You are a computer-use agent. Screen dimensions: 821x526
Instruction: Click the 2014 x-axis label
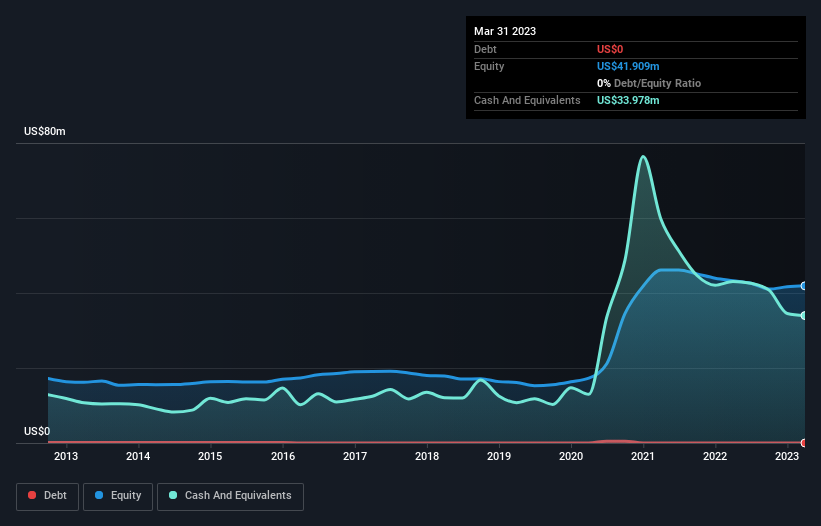[x=138, y=456]
